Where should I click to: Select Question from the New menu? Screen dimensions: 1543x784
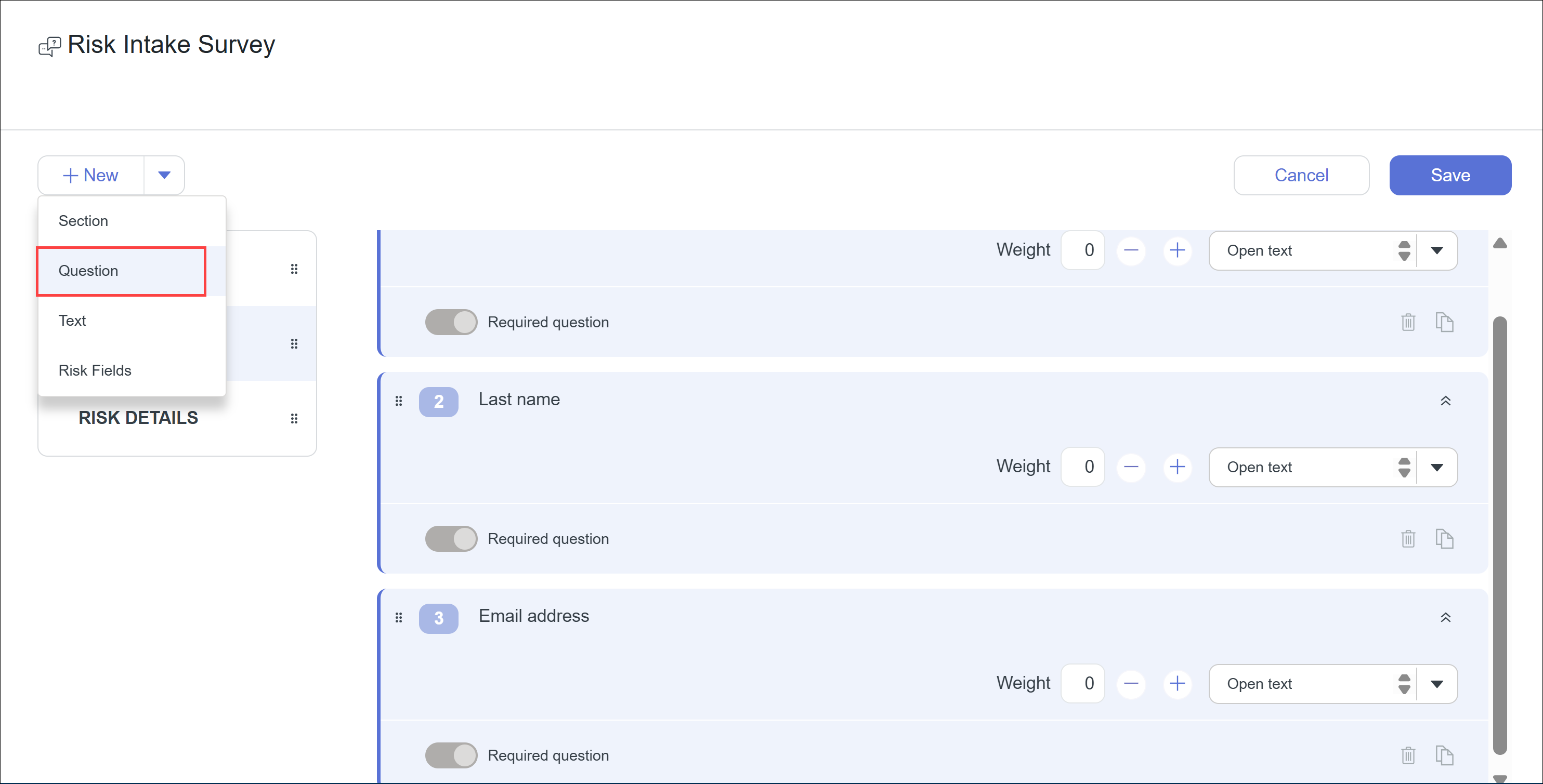(89, 271)
